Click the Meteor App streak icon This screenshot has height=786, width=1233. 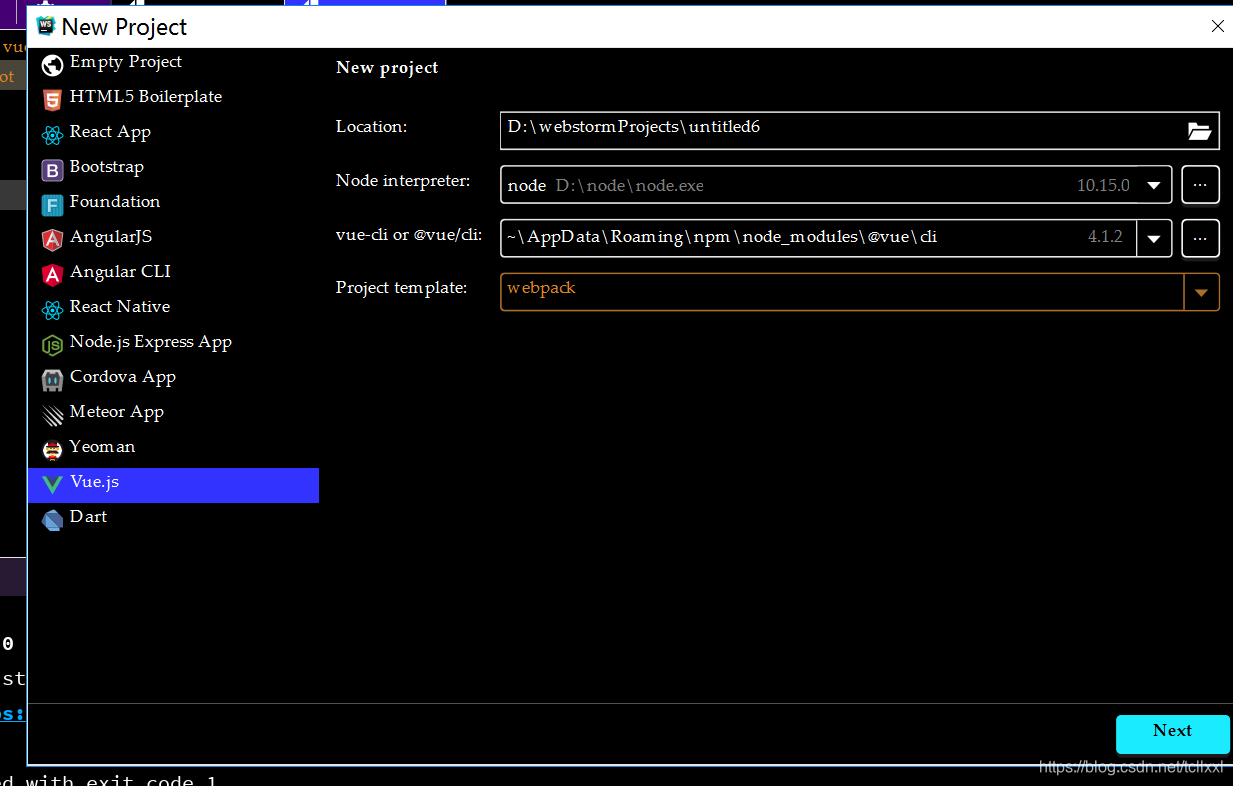pyautogui.click(x=52, y=415)
